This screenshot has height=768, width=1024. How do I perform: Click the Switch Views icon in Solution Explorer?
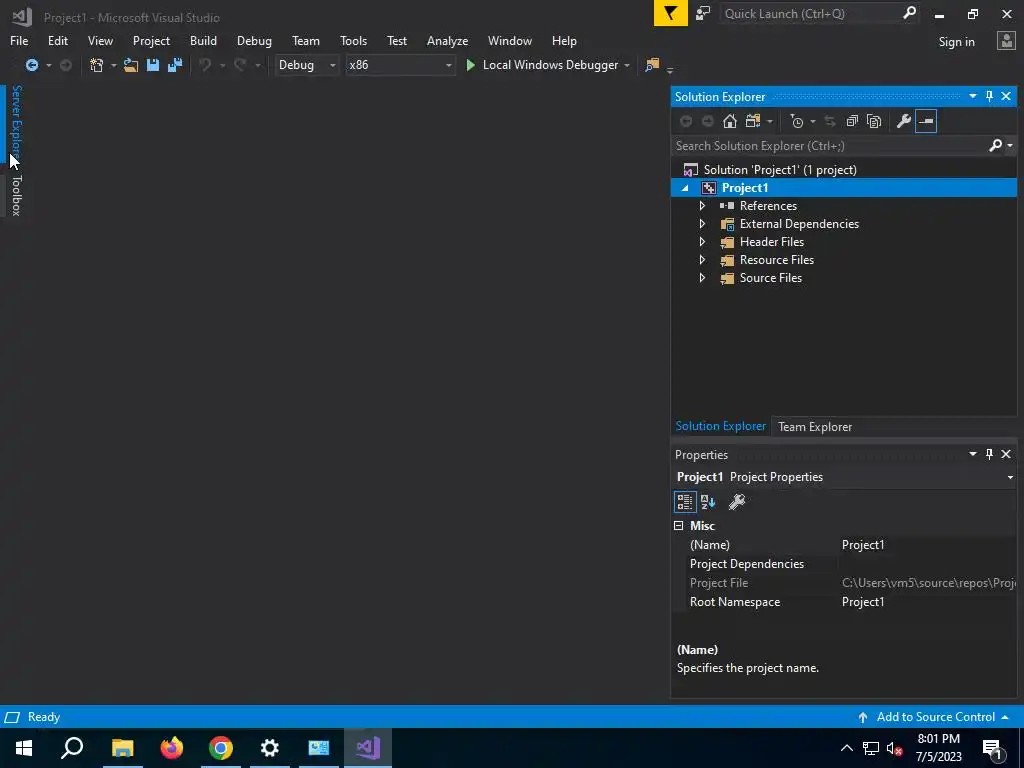point(753,121)
